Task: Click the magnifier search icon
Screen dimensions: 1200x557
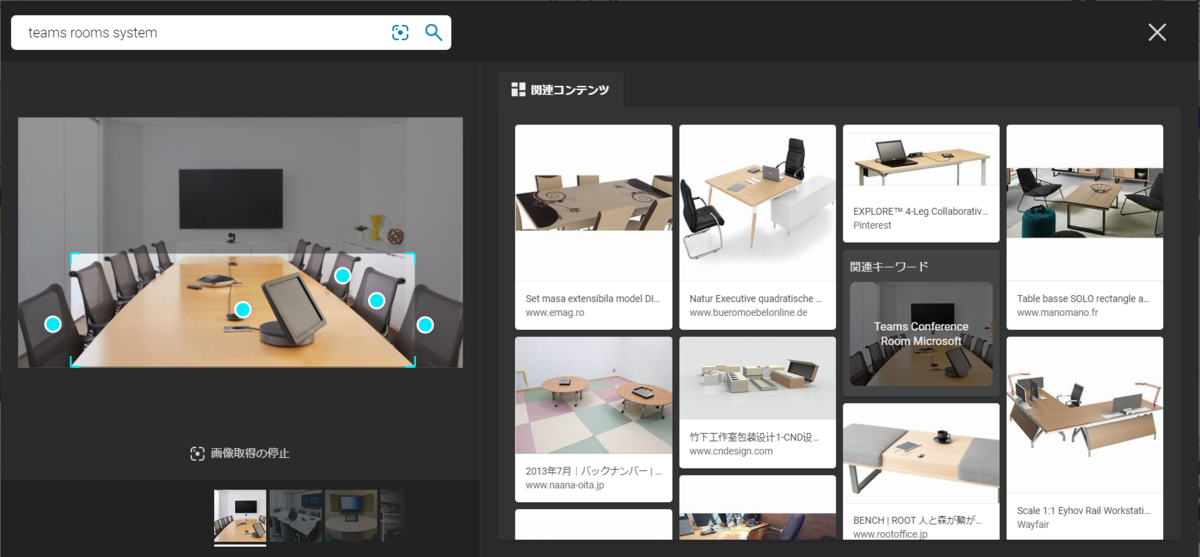Action: click(433, 32)
